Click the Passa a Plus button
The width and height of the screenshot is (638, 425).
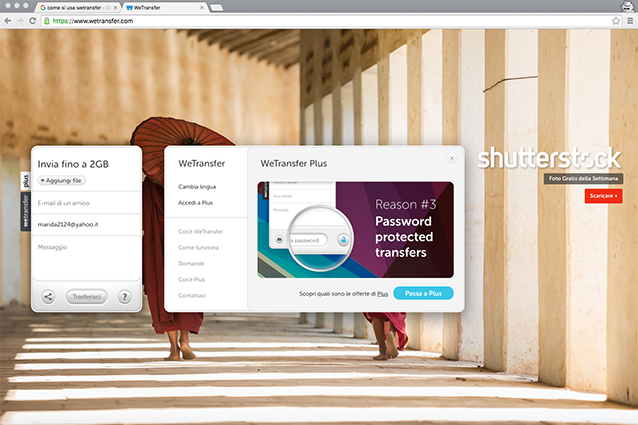coord(423,293)
